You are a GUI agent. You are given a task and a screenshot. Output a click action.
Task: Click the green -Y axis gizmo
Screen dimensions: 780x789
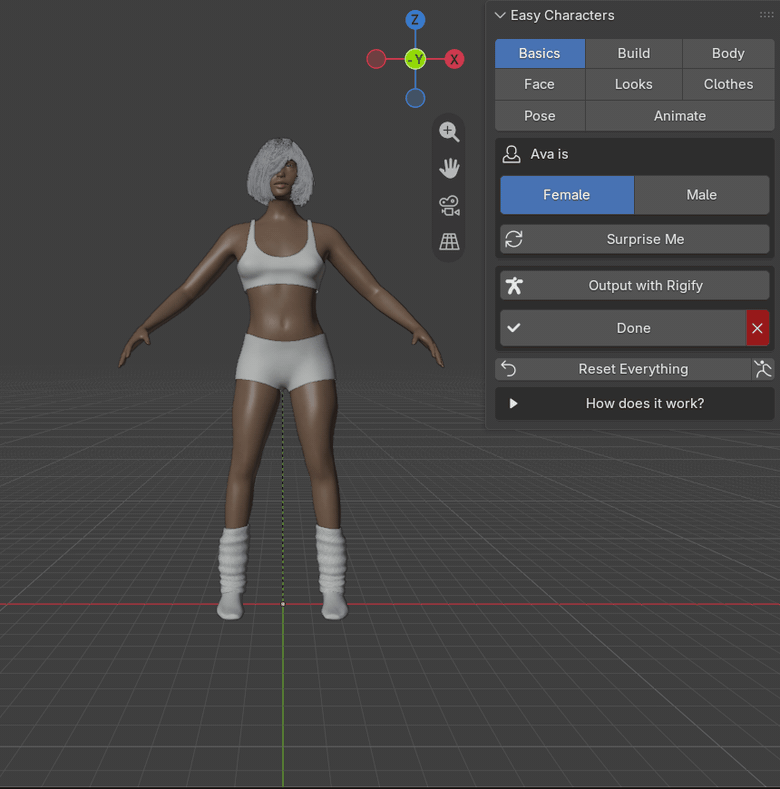click(415, 59)
